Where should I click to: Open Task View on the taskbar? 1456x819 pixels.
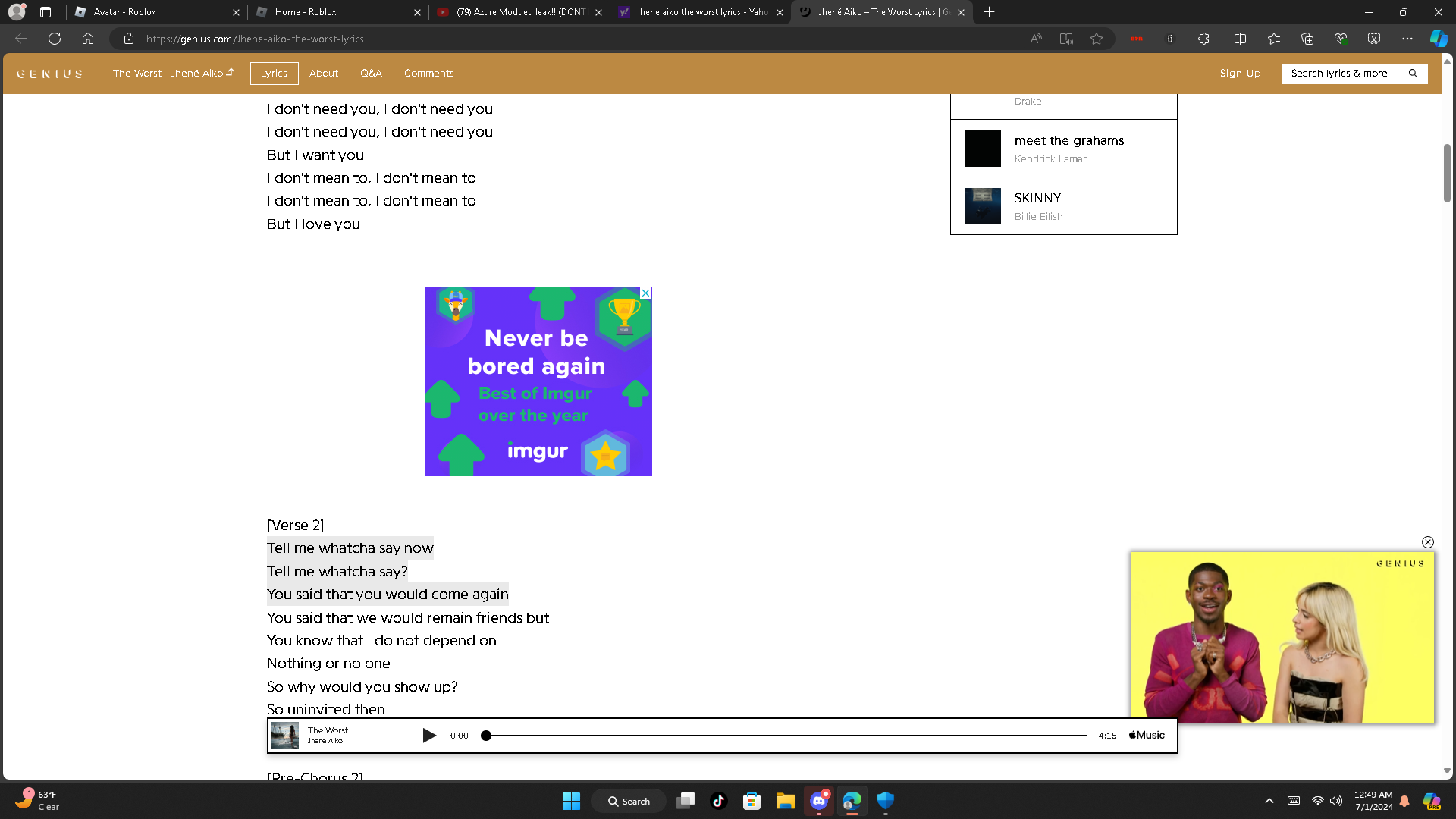686,801
